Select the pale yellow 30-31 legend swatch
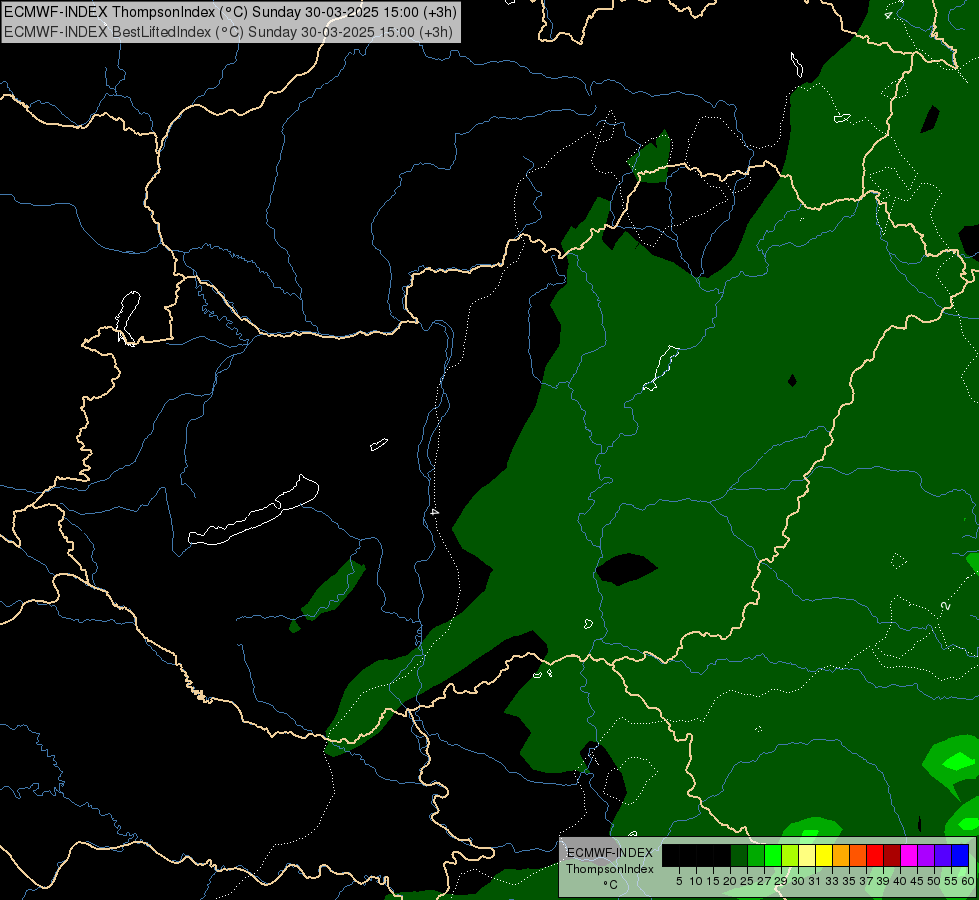 [x=807, y=855]
